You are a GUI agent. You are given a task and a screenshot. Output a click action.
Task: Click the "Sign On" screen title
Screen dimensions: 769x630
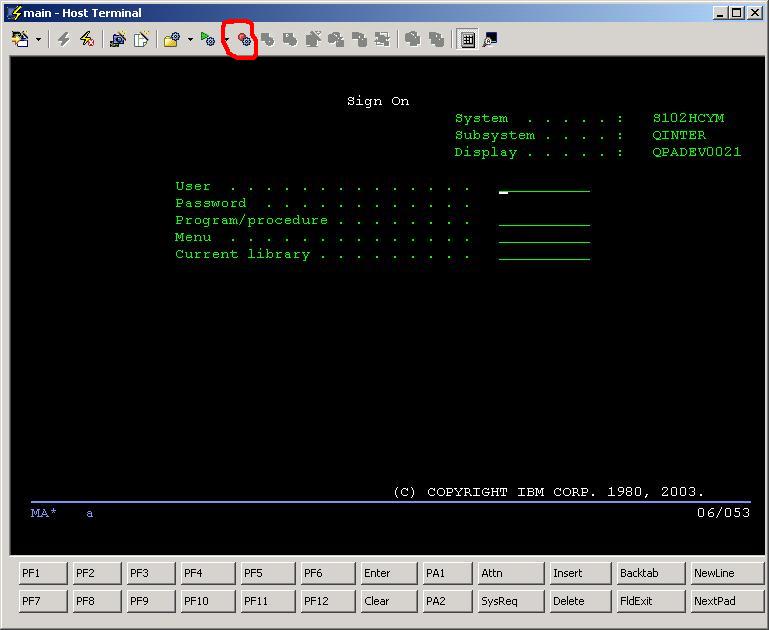tap(378, 101)
